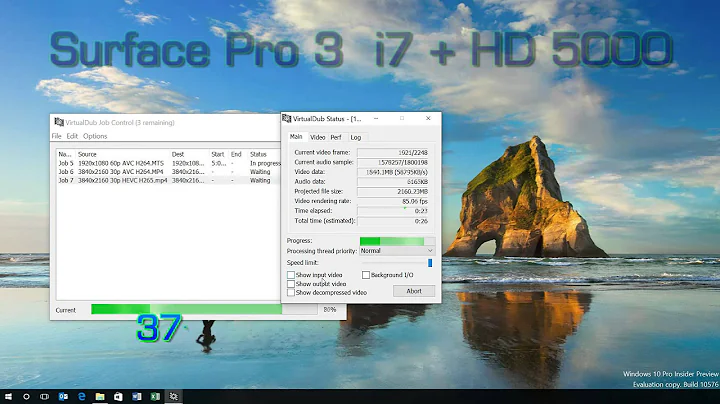
Task: Launch Excel from the taskbar
Action: [155, 396]
